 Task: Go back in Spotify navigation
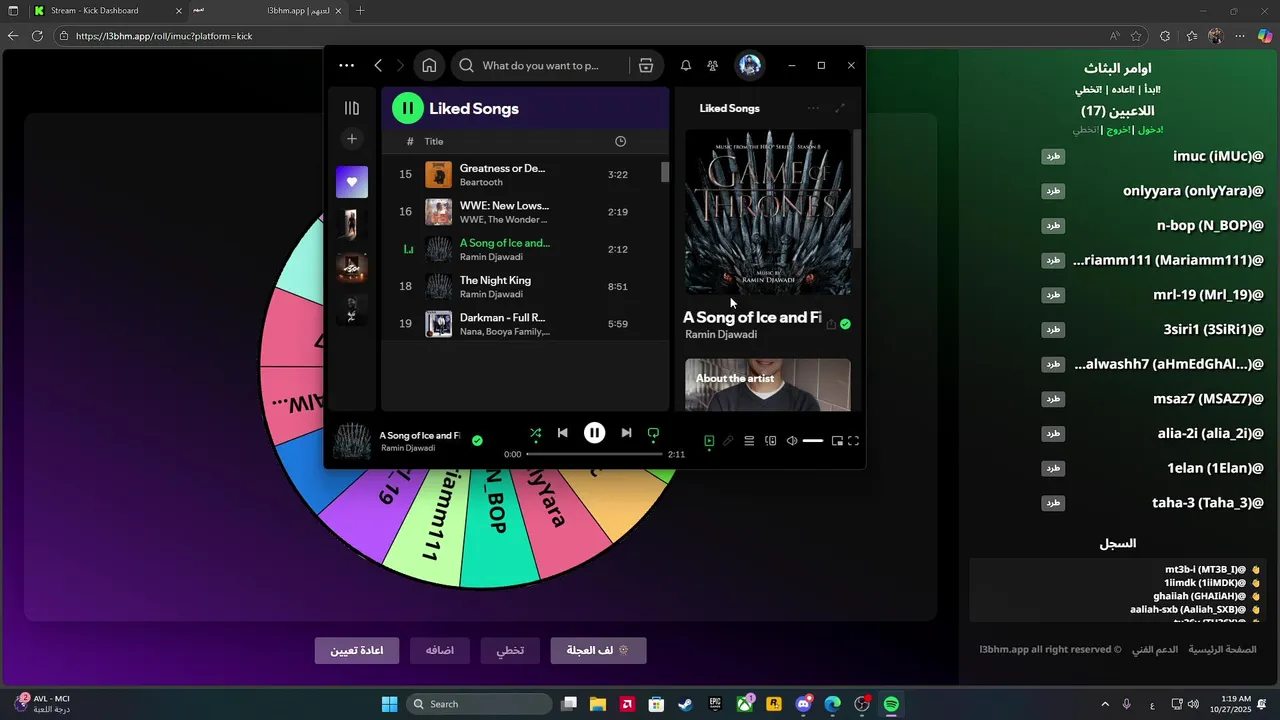click(378, 66)
